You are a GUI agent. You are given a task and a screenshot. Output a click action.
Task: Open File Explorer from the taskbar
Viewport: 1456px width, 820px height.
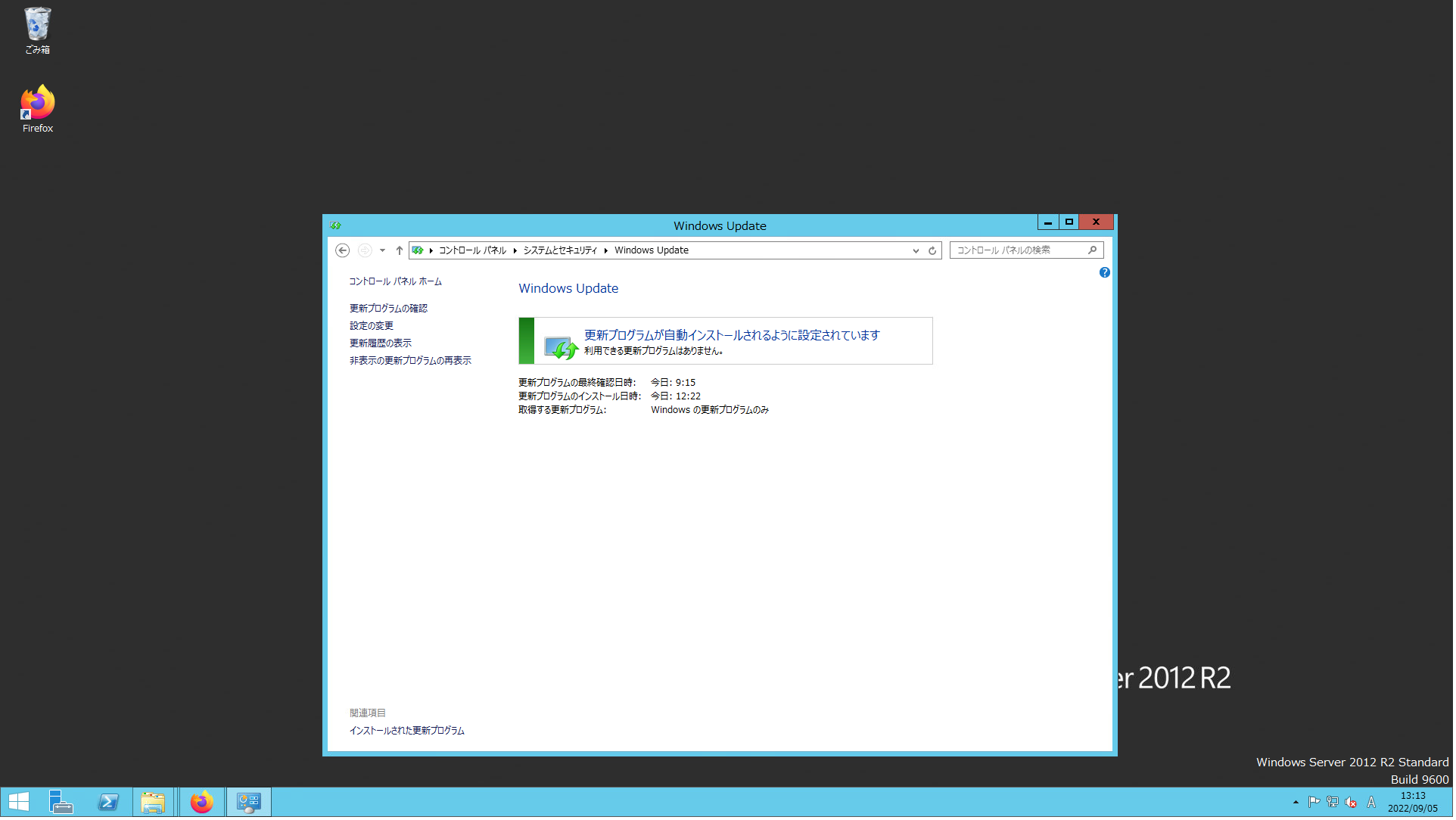pyautogui.click(x=154, y=803)
